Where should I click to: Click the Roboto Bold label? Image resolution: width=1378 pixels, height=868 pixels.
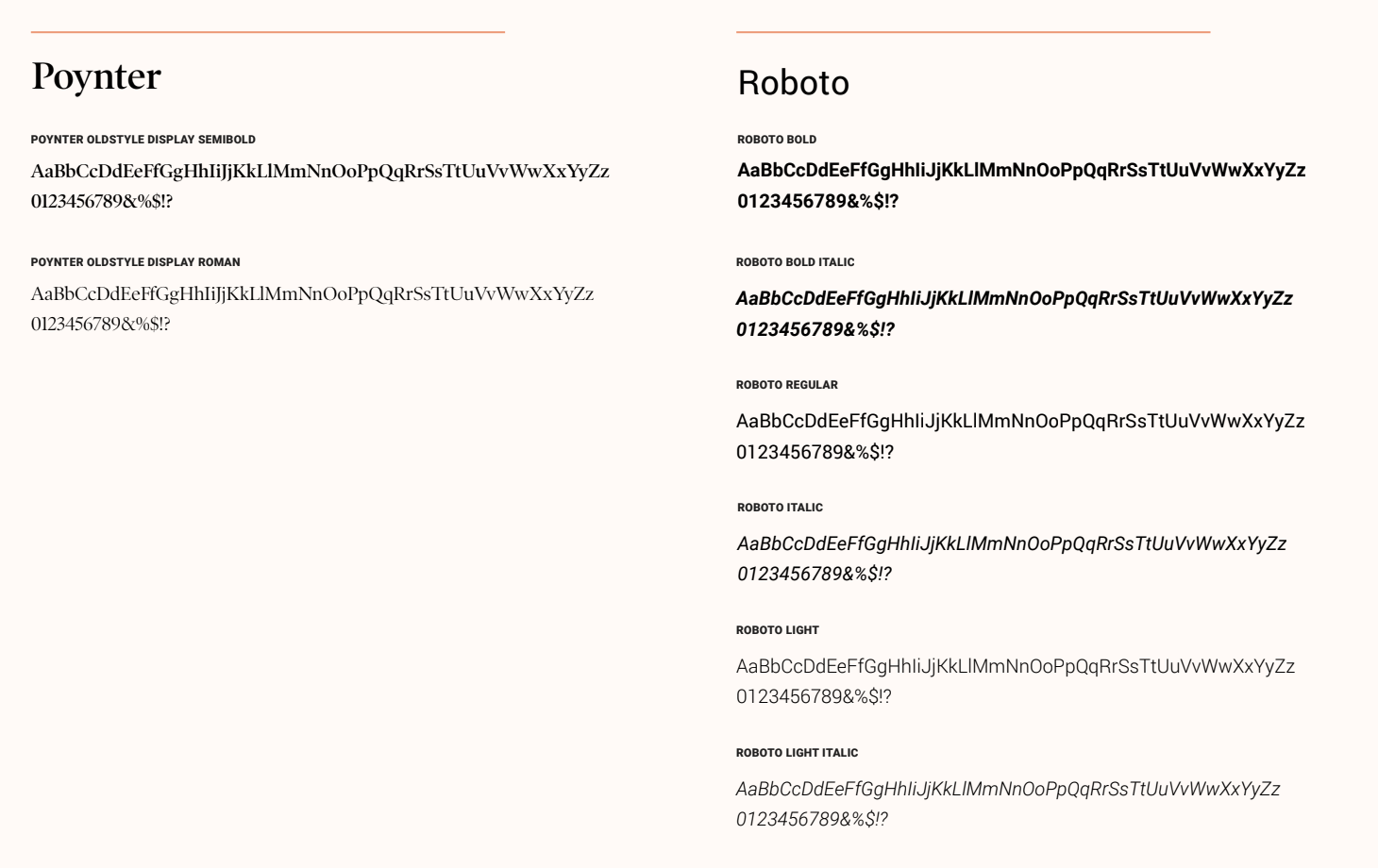point(777,140)
